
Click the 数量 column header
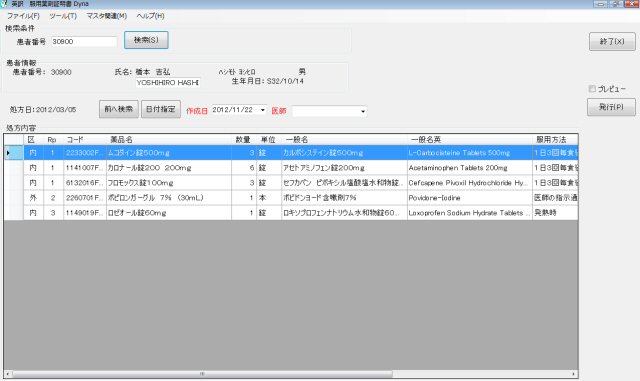(244, 140)
